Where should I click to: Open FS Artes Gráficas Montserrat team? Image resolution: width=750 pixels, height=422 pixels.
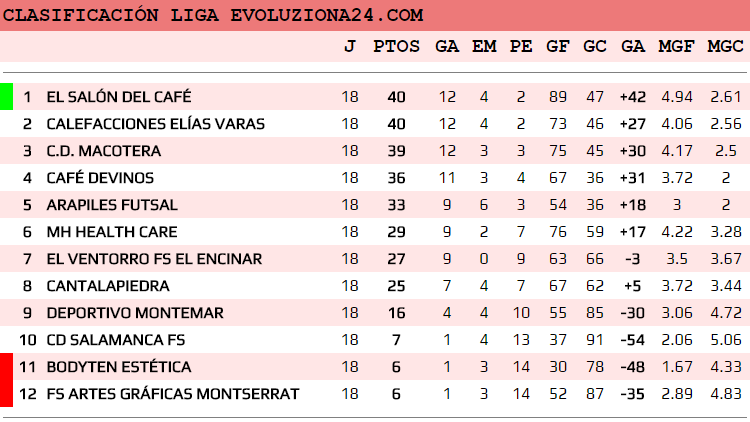(x=172, y=394)
